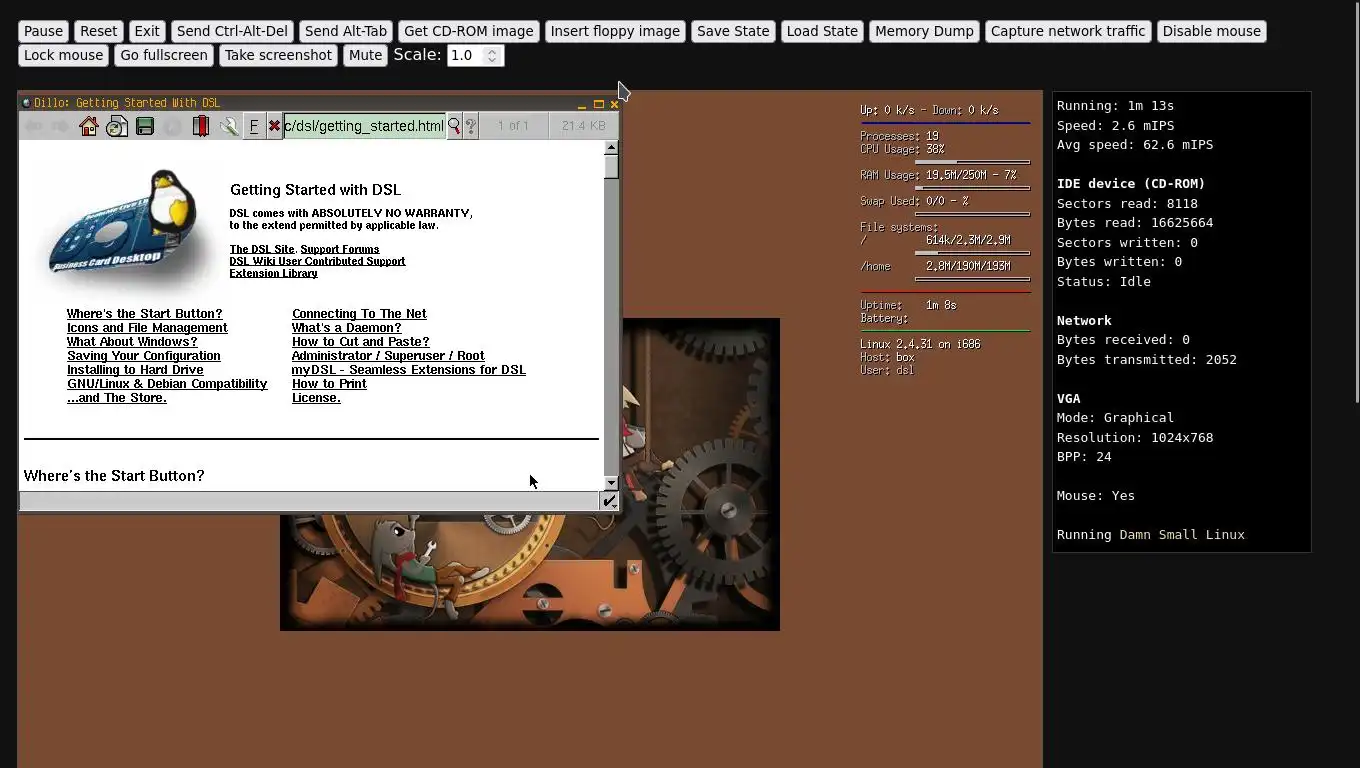
Task: Open The DSL Site link
Action: pos(262,249)
